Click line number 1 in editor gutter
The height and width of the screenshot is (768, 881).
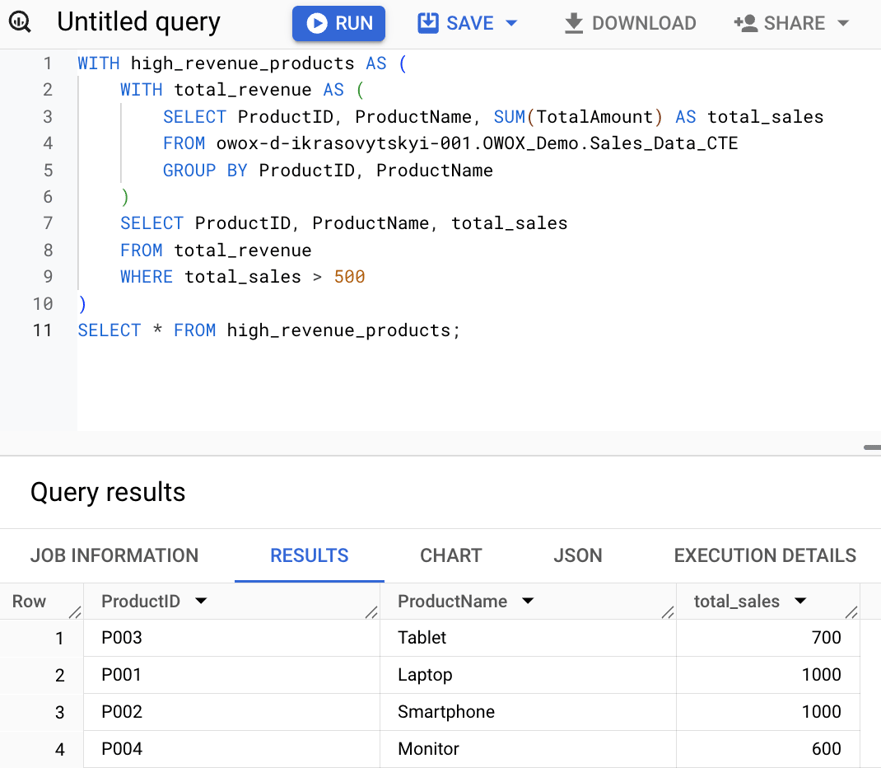point(47,63)
